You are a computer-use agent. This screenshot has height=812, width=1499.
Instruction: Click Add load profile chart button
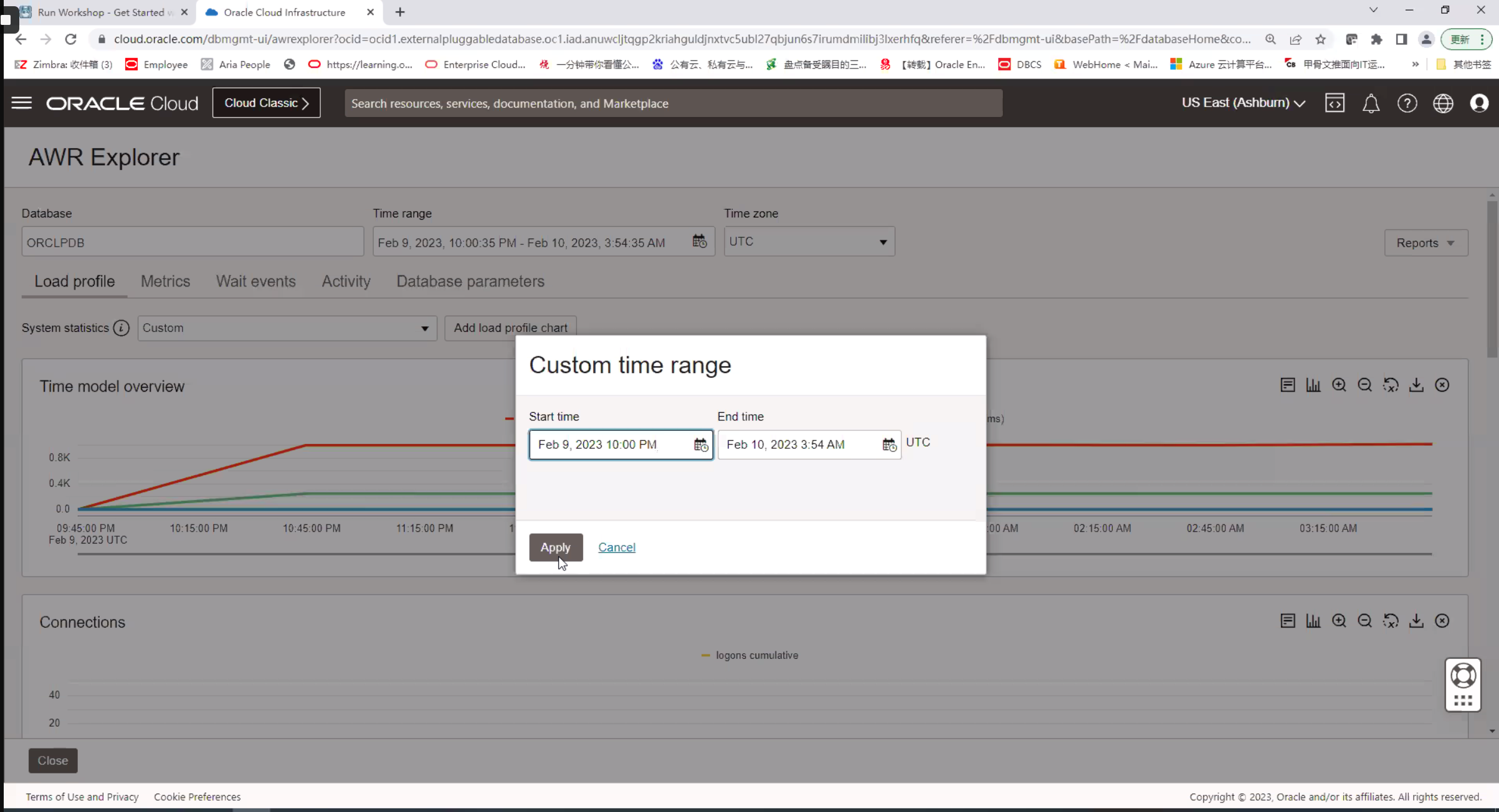[x=510, y=328]
